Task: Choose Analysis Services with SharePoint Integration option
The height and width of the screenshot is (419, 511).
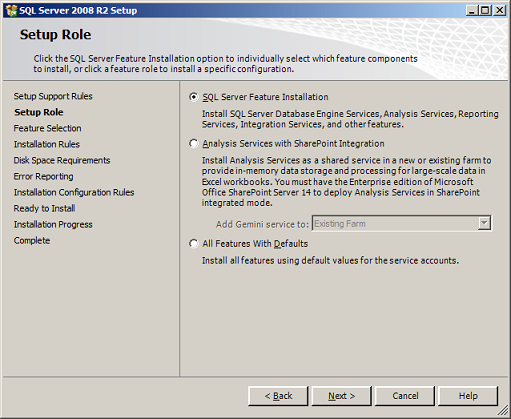Action: click(193, 144)
